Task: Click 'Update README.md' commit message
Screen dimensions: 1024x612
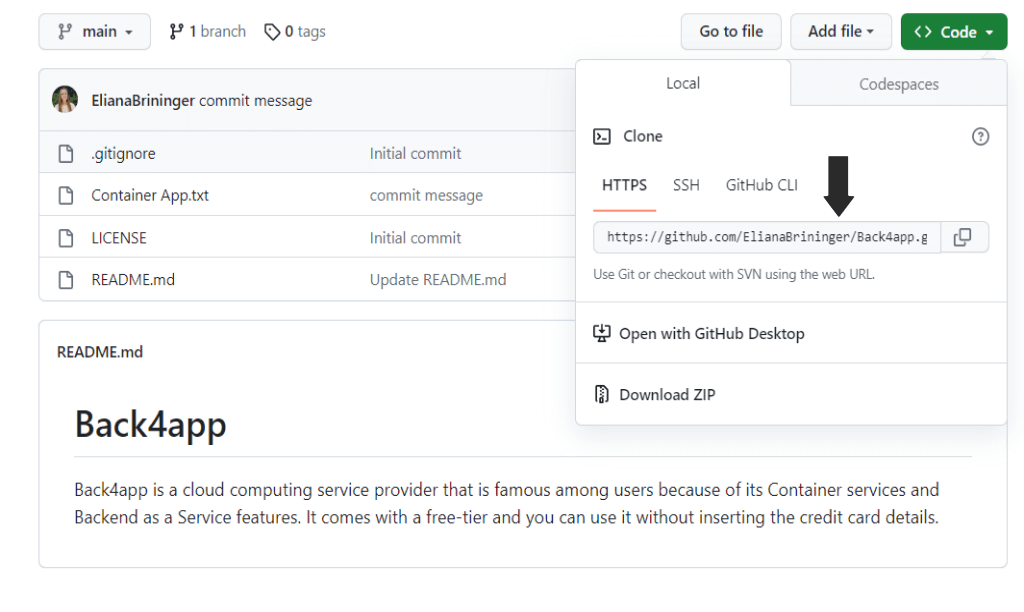Action: (x=438, y=280)
